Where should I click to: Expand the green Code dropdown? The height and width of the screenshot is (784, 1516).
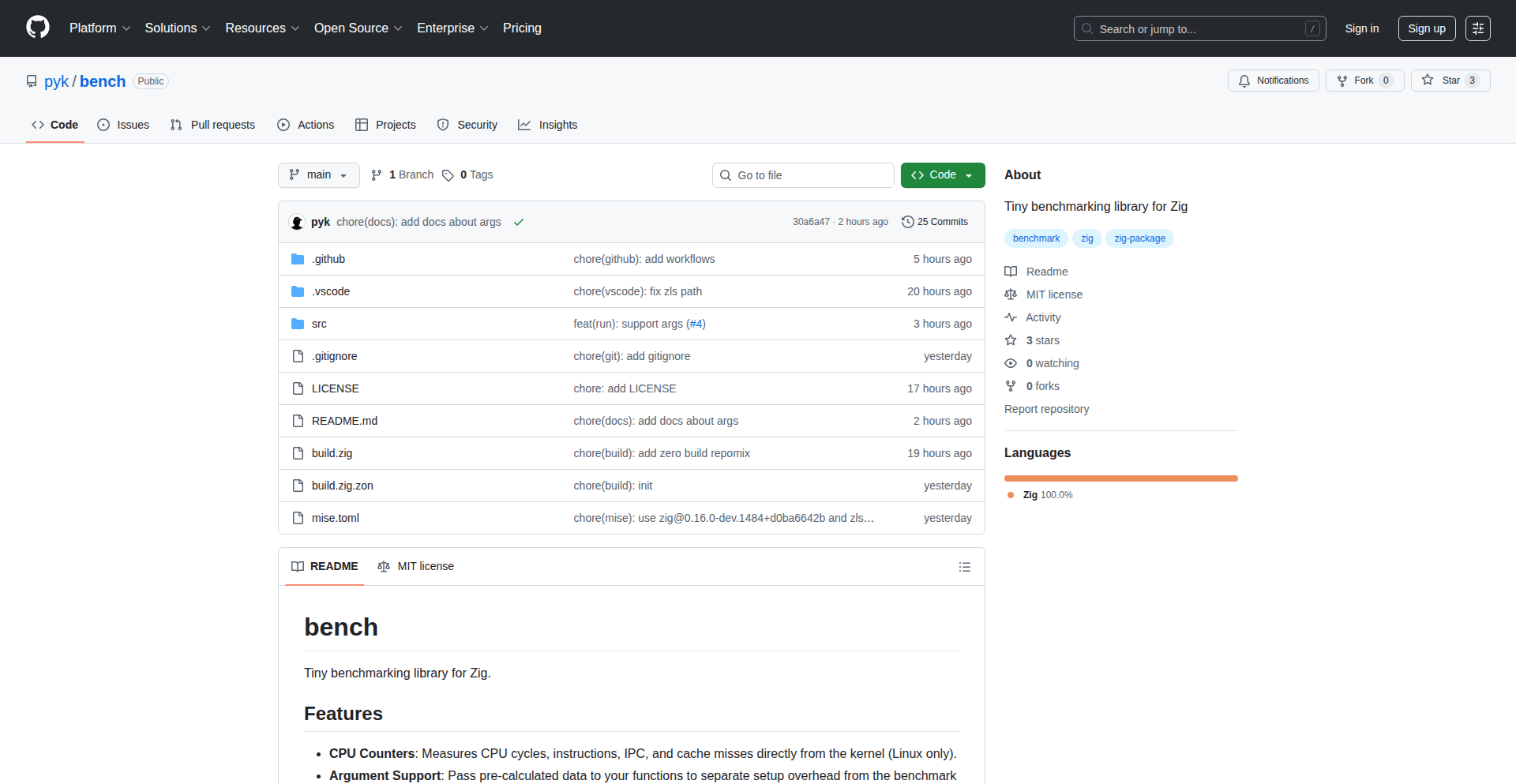click(942, 175)
